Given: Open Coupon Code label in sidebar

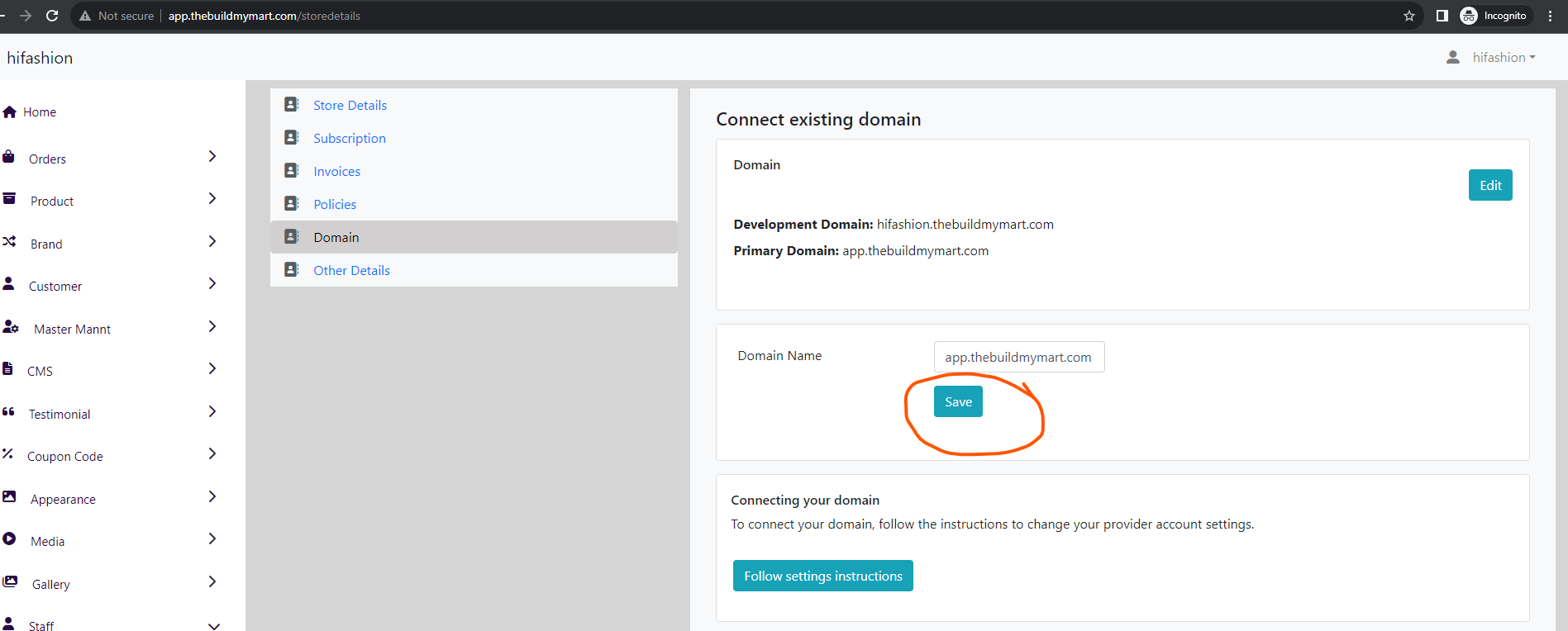Looking at the screenshot, I should tap(65, 457).
